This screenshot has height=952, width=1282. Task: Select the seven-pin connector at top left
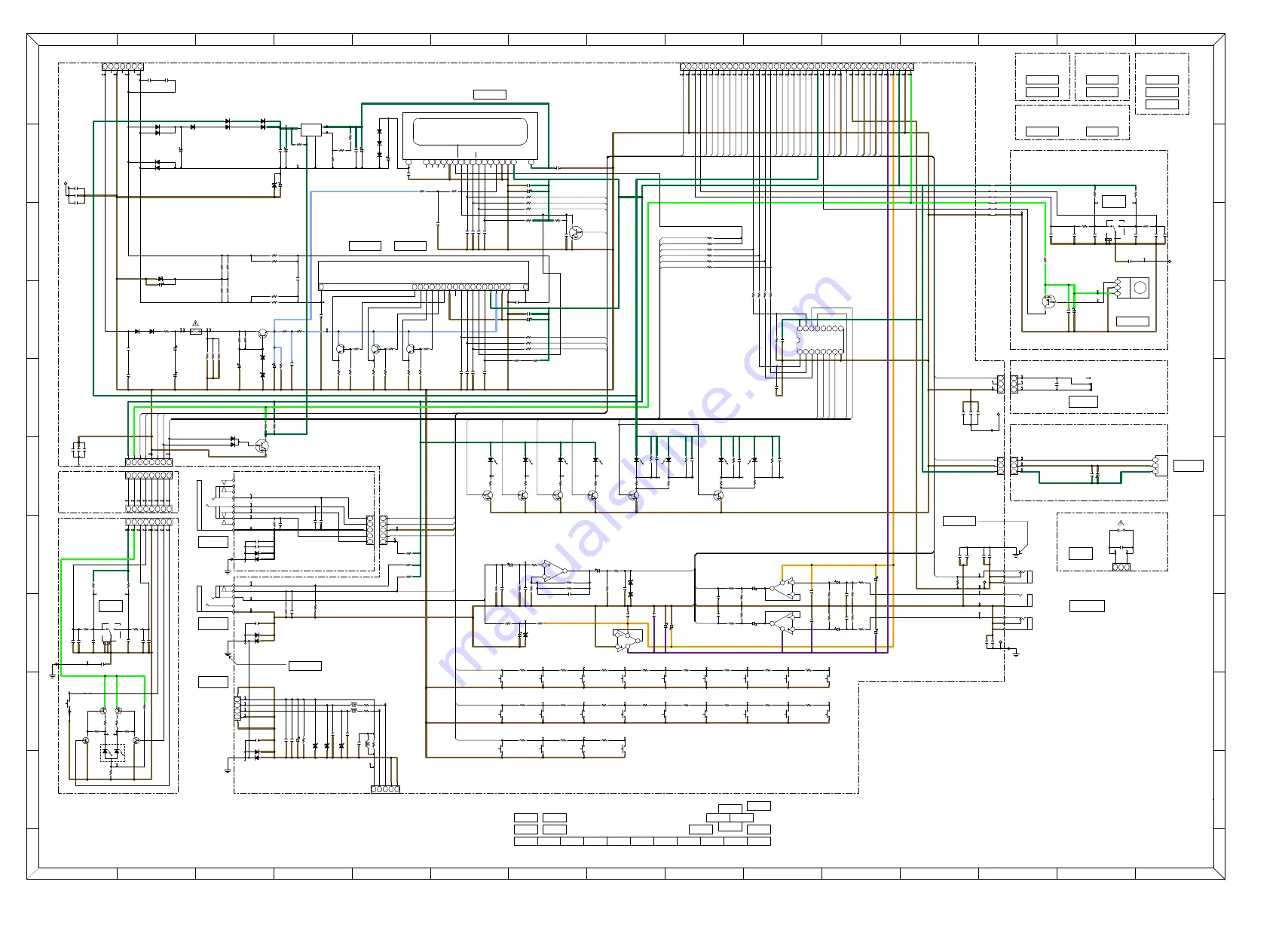(123, 67)
